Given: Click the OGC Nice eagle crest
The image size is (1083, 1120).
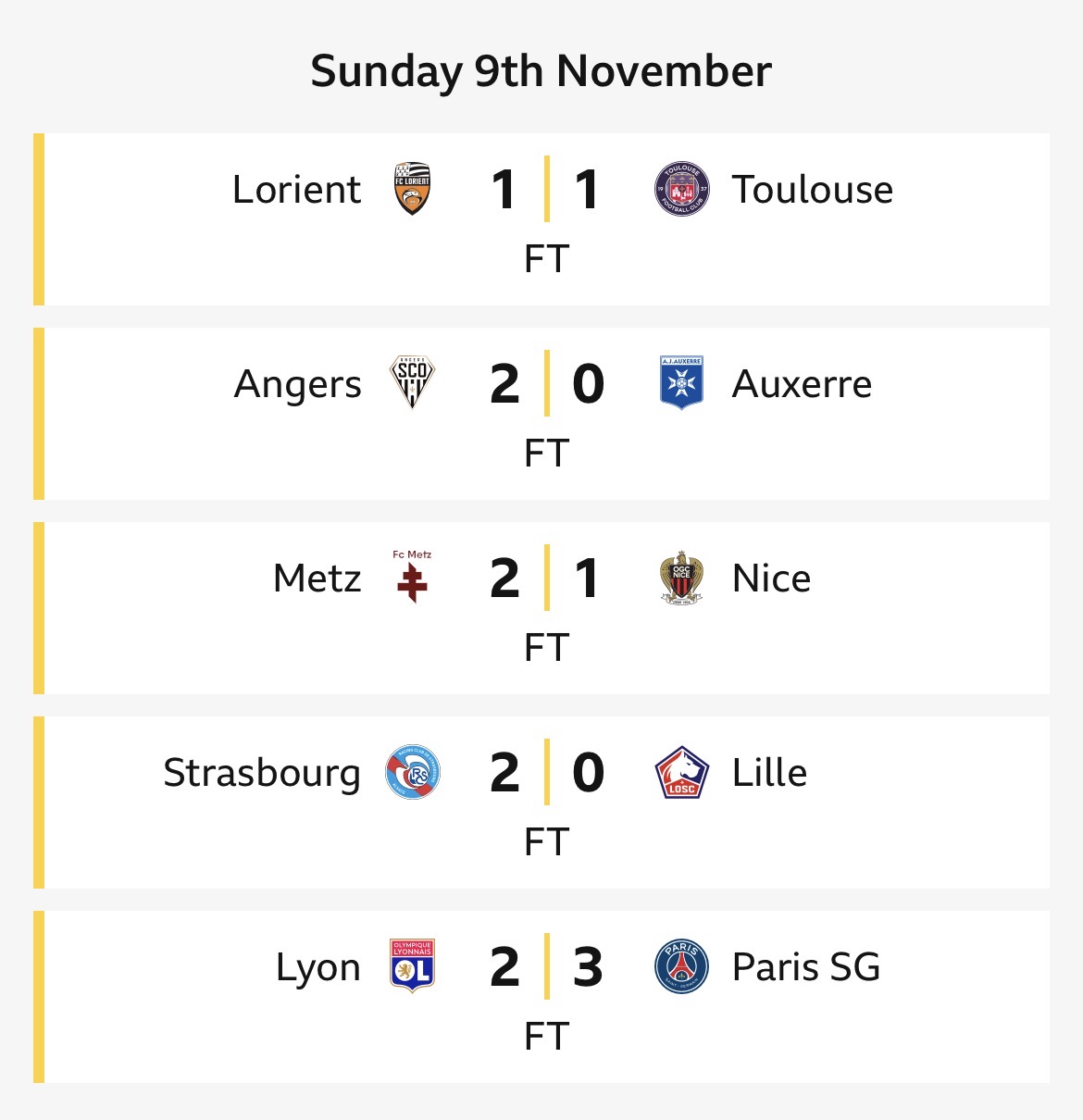Looking at the screenshot, I should pos(681,578).
